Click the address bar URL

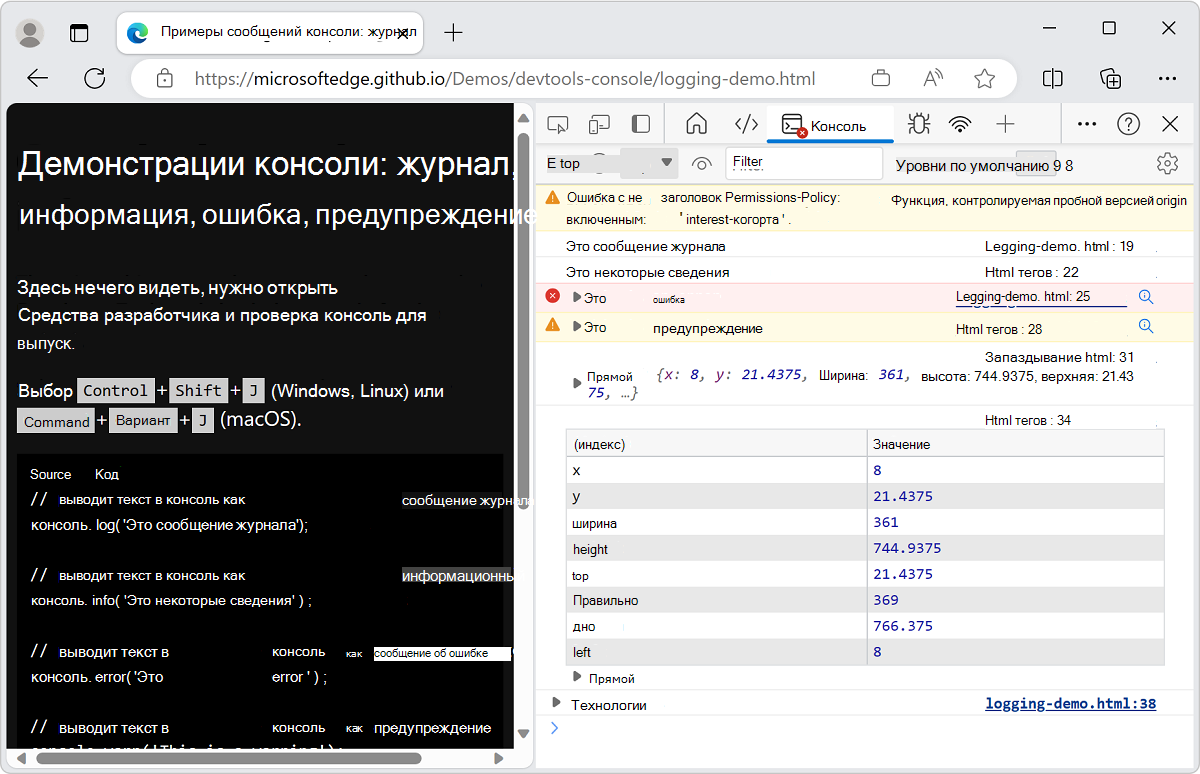pyautogui.click(x=505, y=79)
